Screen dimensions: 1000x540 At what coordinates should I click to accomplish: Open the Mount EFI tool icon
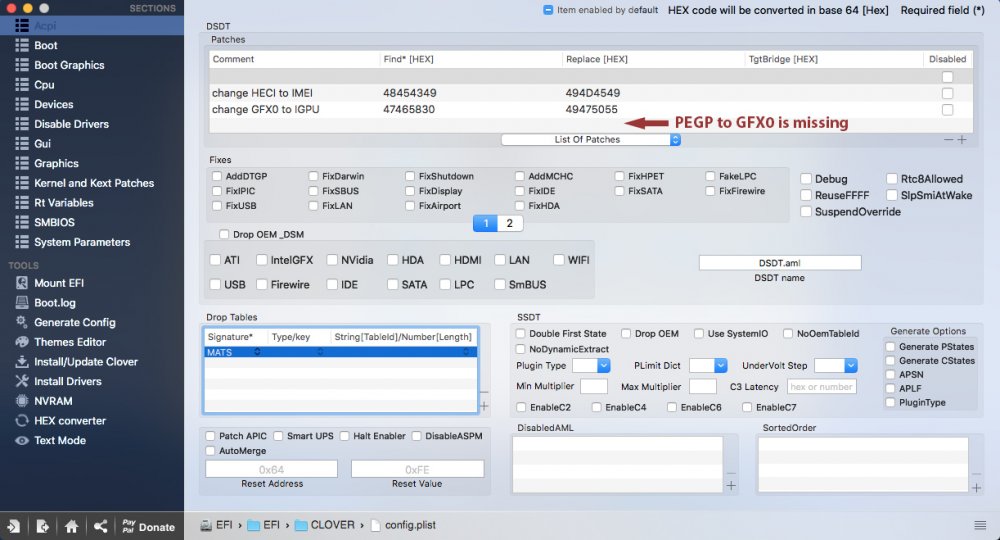[x=22, y=283]
